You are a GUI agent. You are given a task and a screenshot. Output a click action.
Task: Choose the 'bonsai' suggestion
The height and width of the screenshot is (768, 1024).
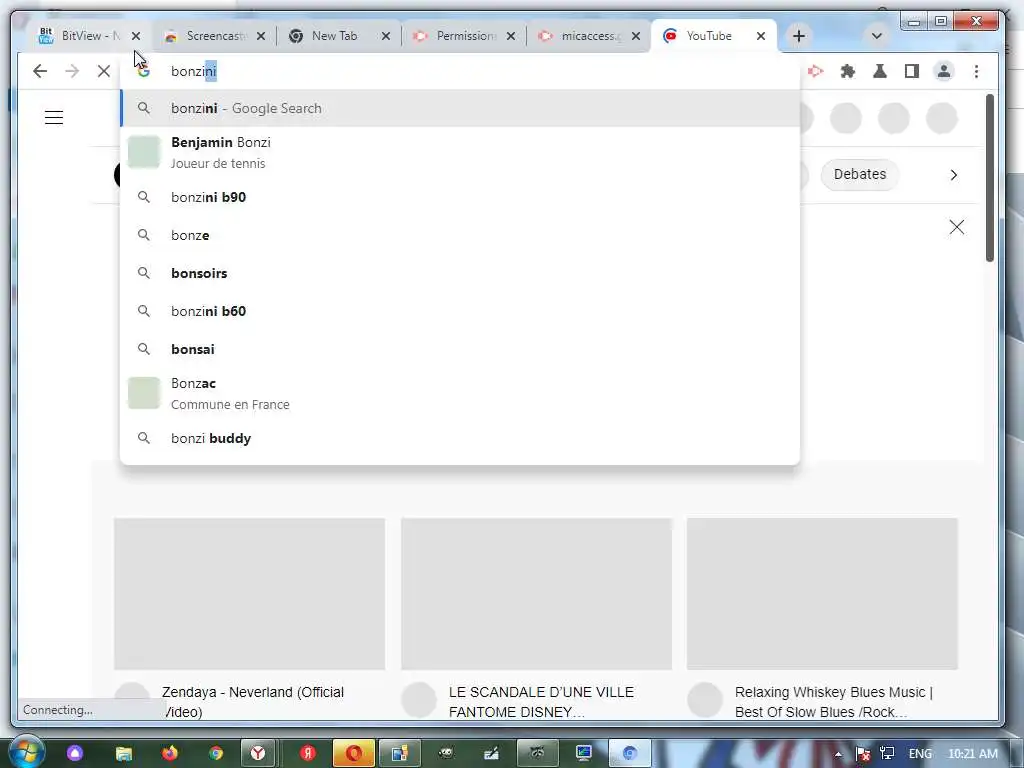tap(460, 349)
